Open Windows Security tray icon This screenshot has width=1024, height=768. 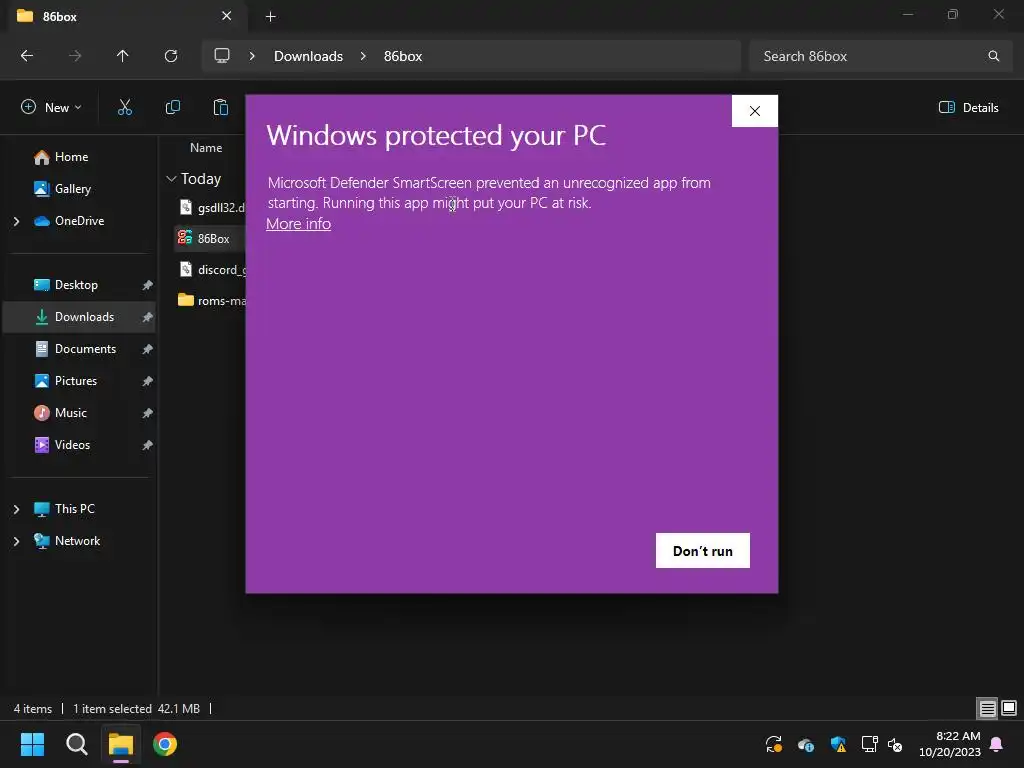click(838, 744)
